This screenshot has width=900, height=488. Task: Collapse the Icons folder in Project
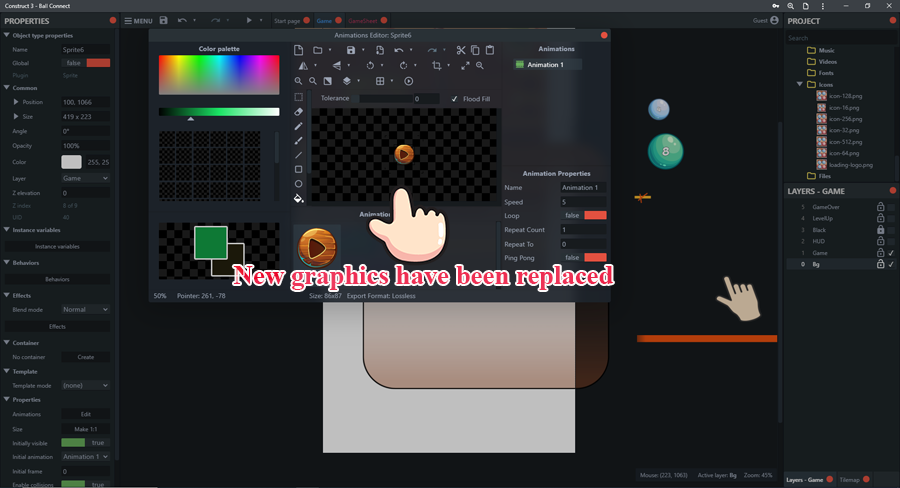[x=800, y=85]
